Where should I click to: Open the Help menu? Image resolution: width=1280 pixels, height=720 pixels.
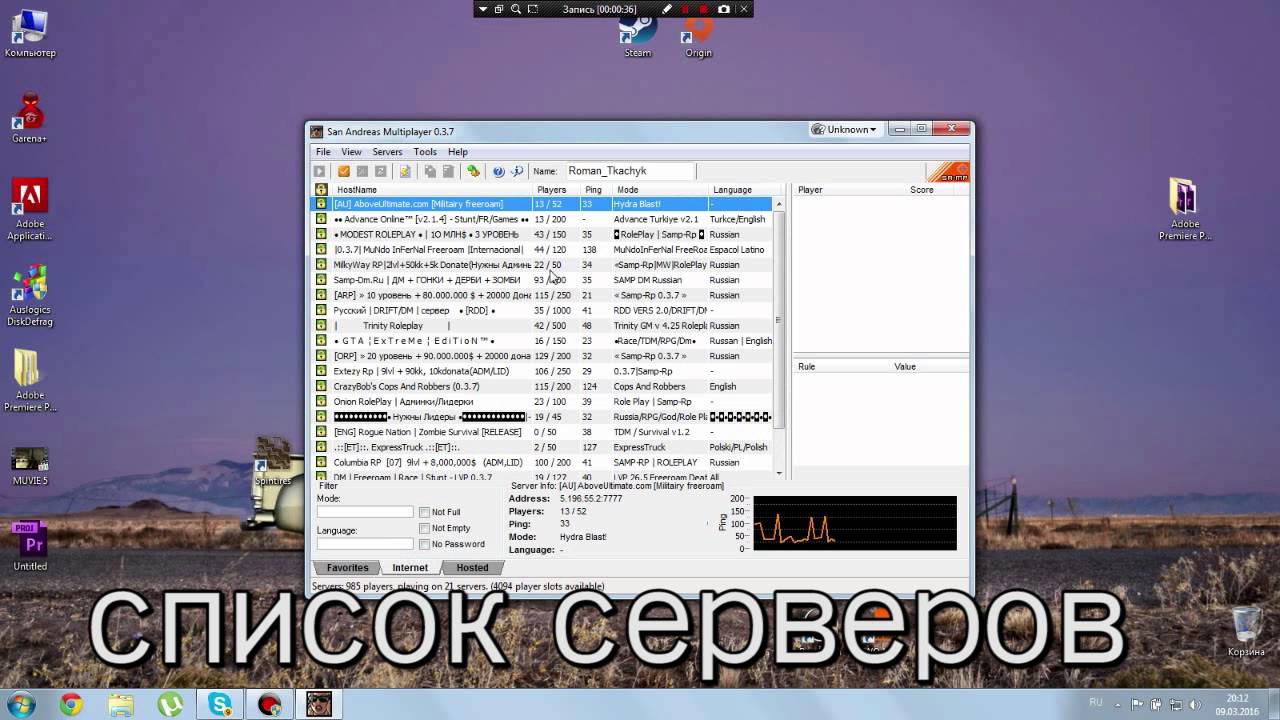(457, 152)
